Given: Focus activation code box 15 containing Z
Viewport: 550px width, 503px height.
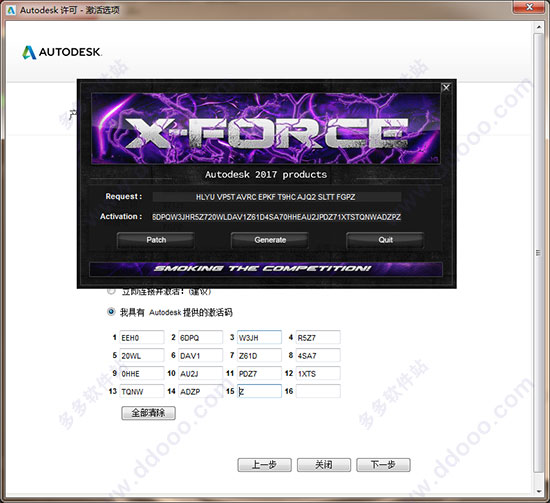Looking at the screenshot, I should (x=259, y=391).
